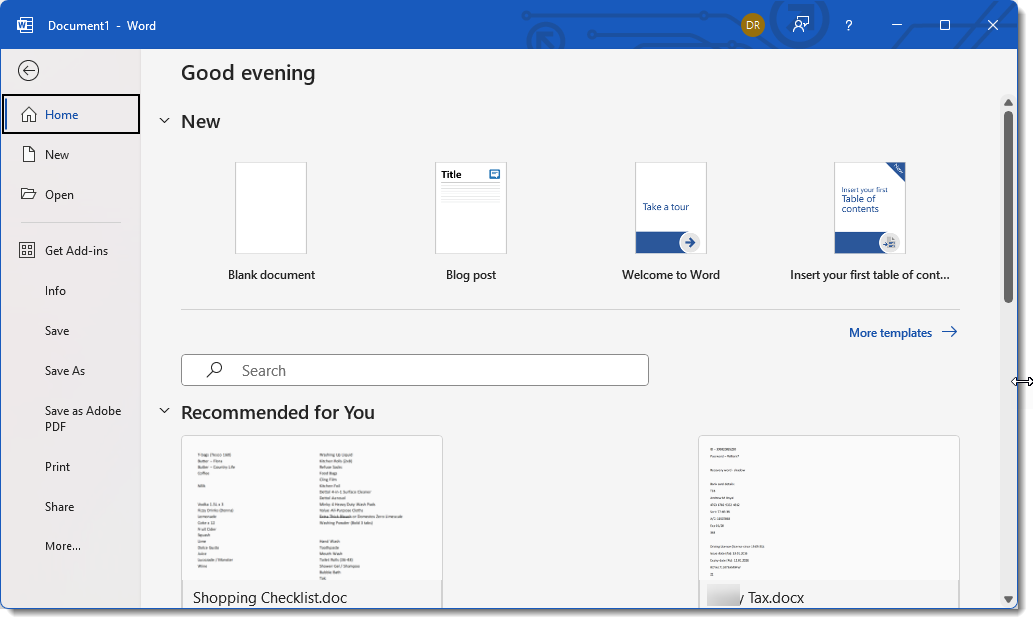The height and width of the screenshot is (624, 1033).
Task: Open the DR account profile icon
Action: [753, 25]
